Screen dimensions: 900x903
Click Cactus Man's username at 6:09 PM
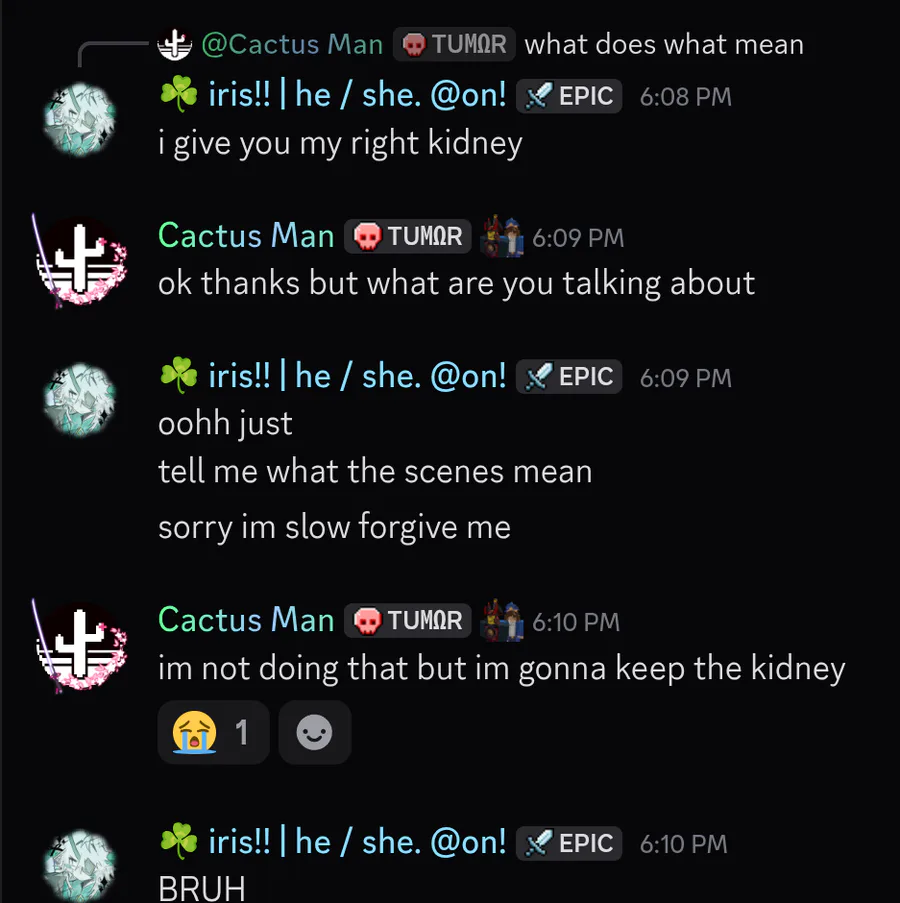point(246,236)
